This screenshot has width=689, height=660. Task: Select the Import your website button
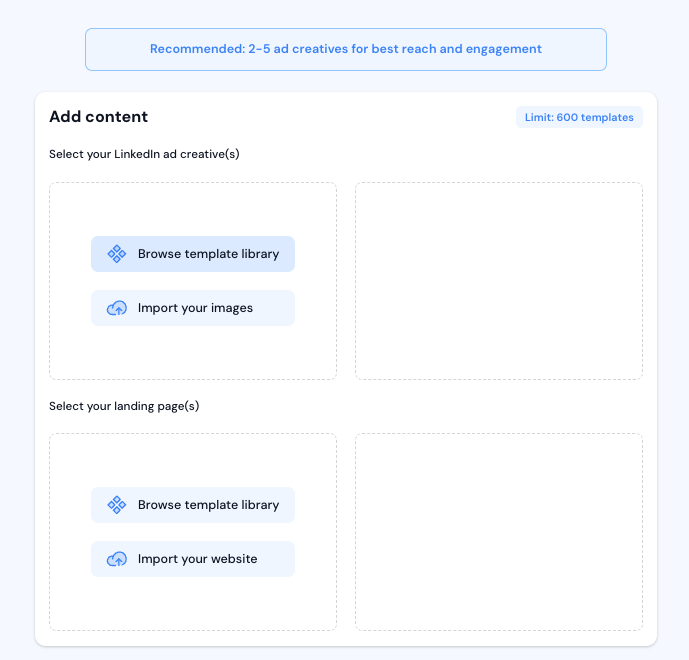click(x=193, y=559)
